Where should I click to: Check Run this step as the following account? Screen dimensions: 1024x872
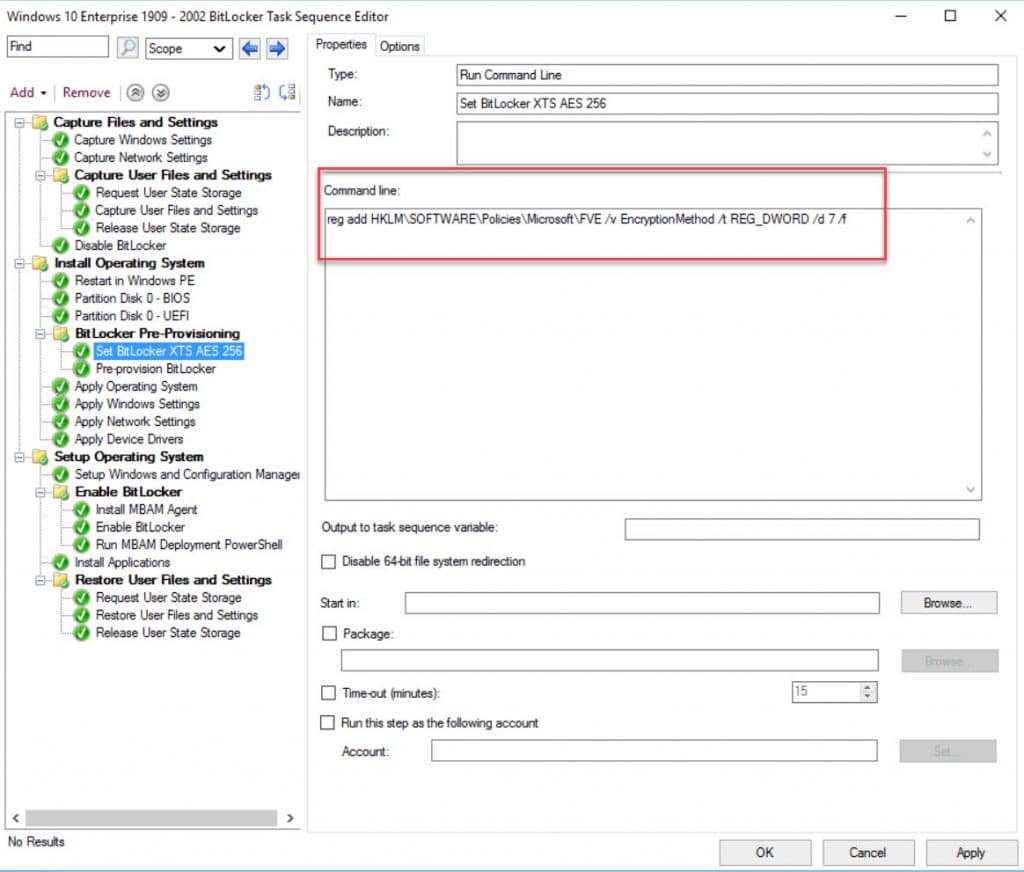pyautogui.click(x=327, y=722)
